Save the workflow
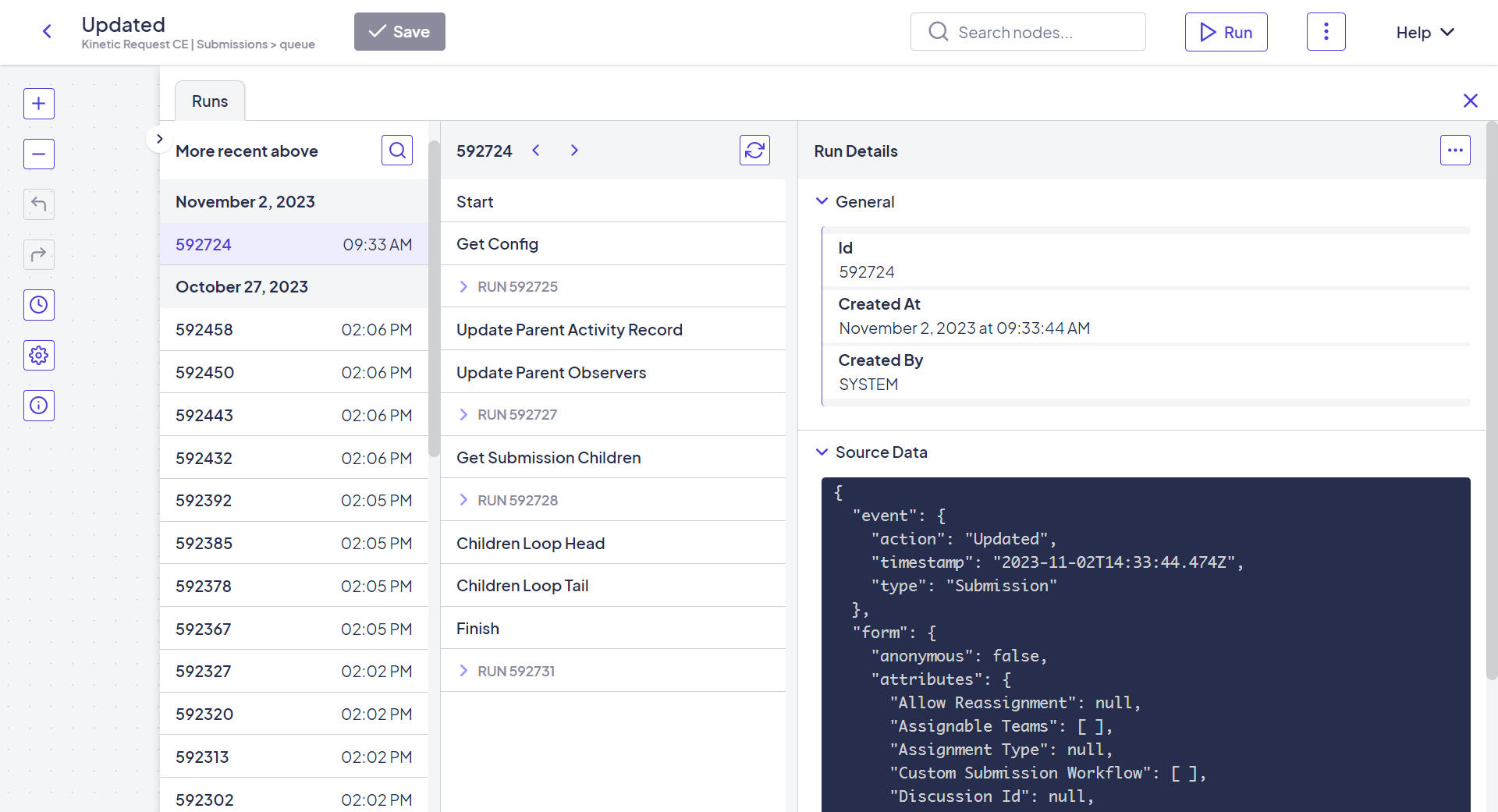 (x=399, y=32)
